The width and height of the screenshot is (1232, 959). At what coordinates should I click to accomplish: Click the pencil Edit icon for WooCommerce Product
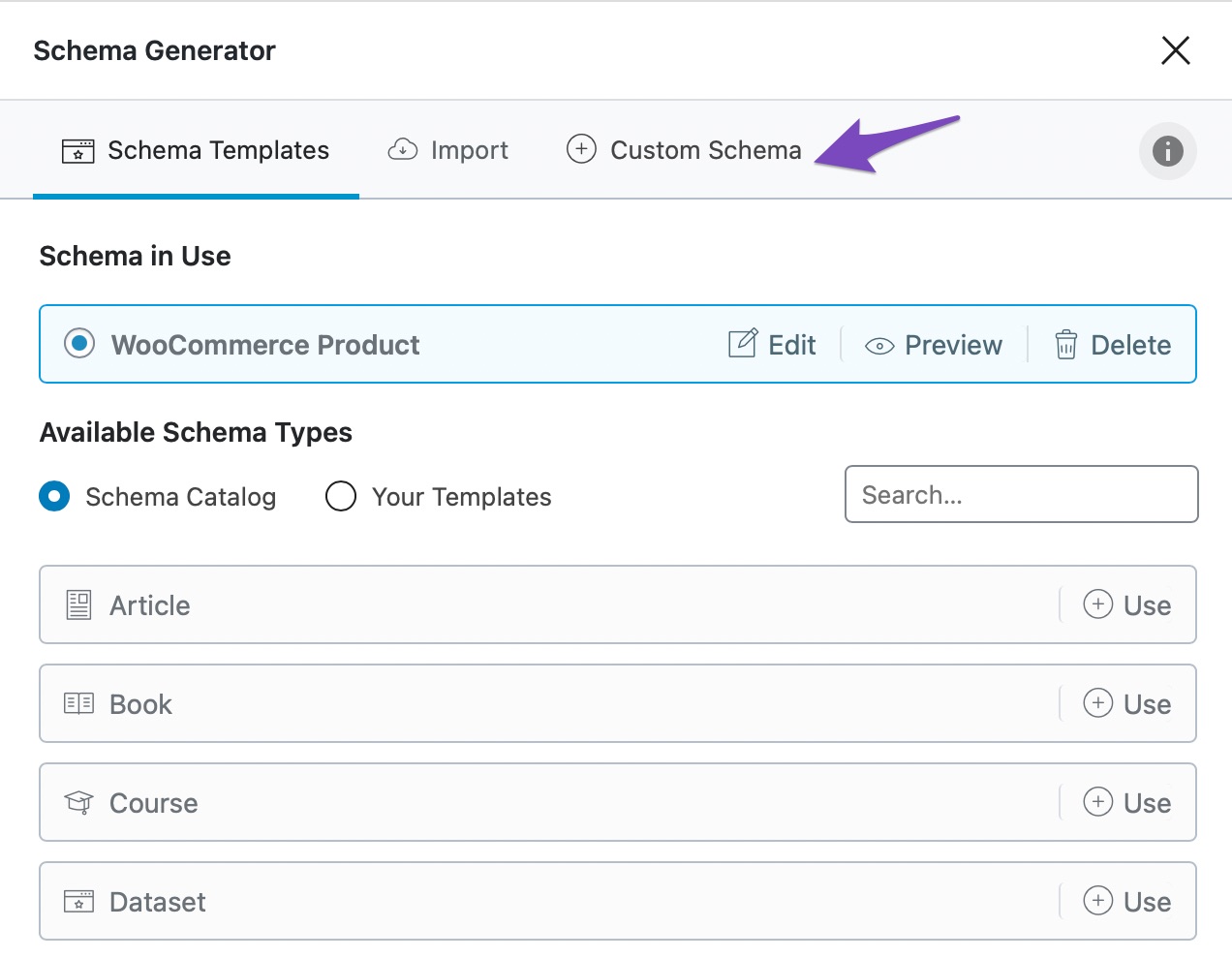click(x=743, y=344)
